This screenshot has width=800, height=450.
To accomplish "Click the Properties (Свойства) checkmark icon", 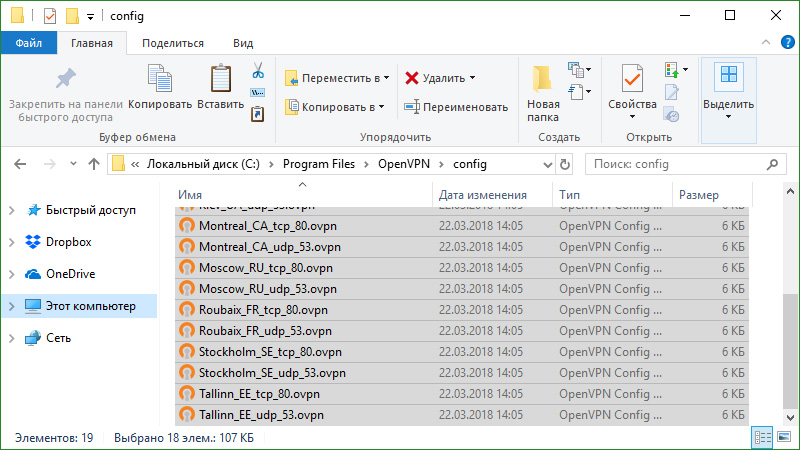I will [x=632, y=80].
